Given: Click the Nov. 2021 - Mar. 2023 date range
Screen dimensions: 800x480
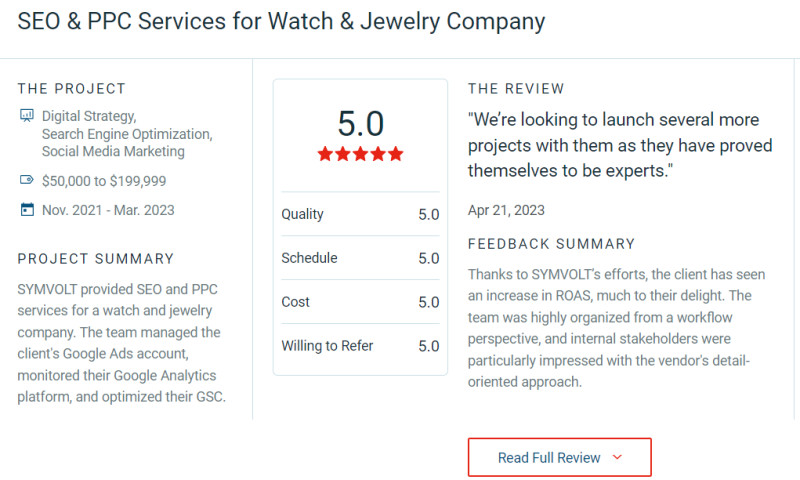Looking at the screenshot, I should pos(108,210).
